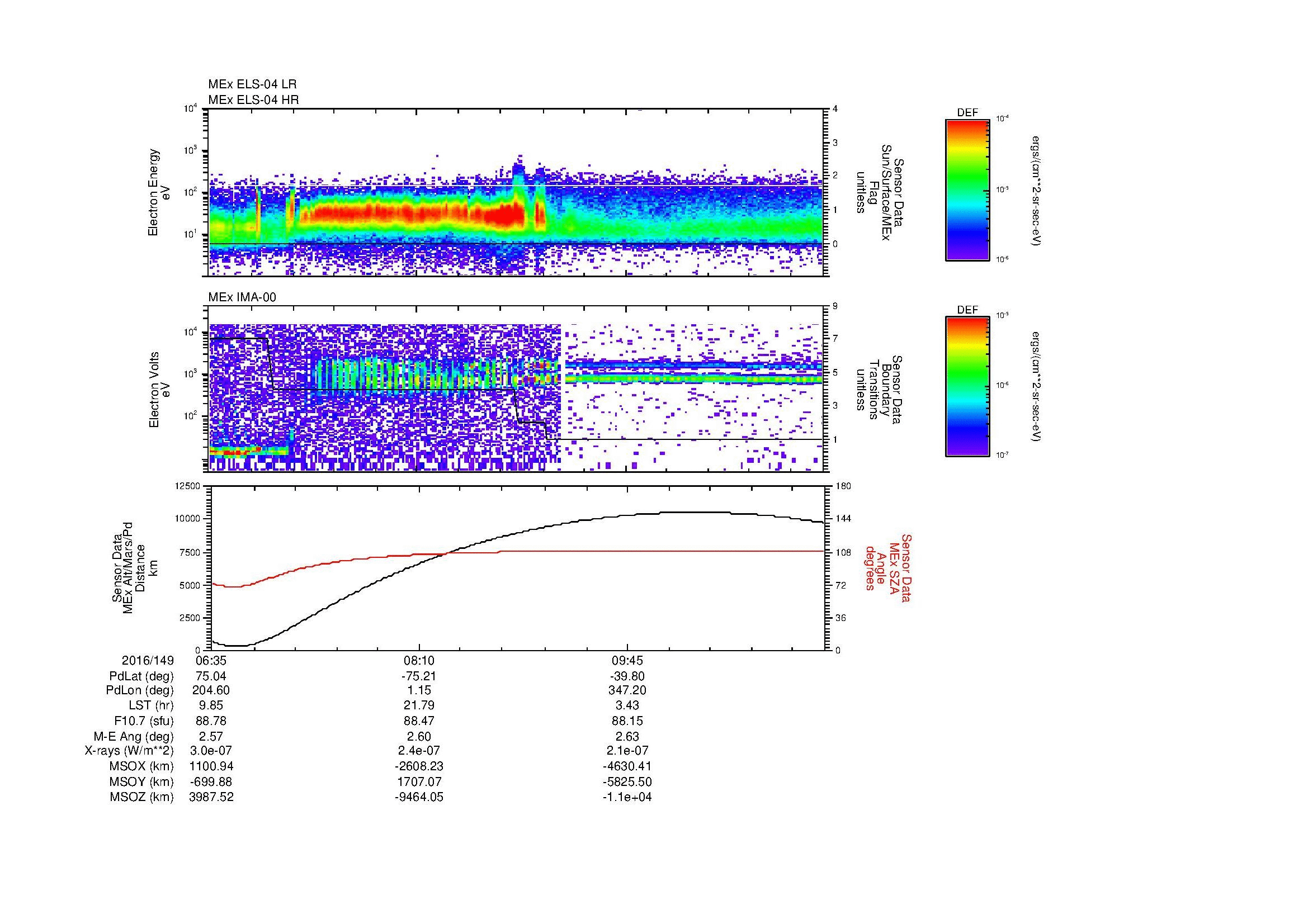Click the 'Electron Volts eV' axis label
This screenshot has width=1308, height=924.
point(159,390)
